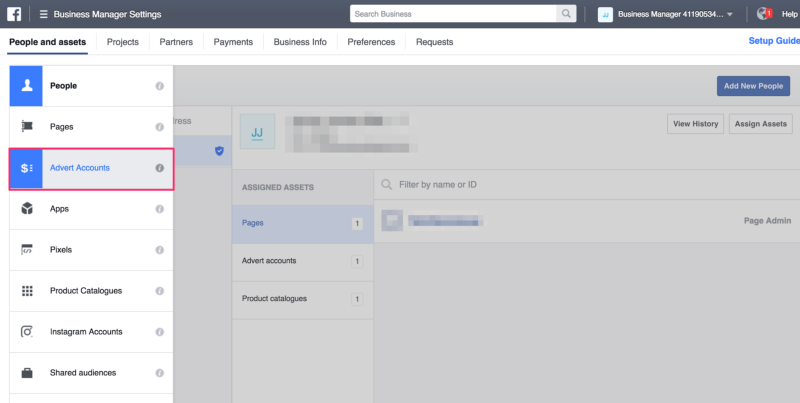Click the ASSIGNED ASSETS heading
The height and width of the screenshot is (403, 800).
(278, 187)
